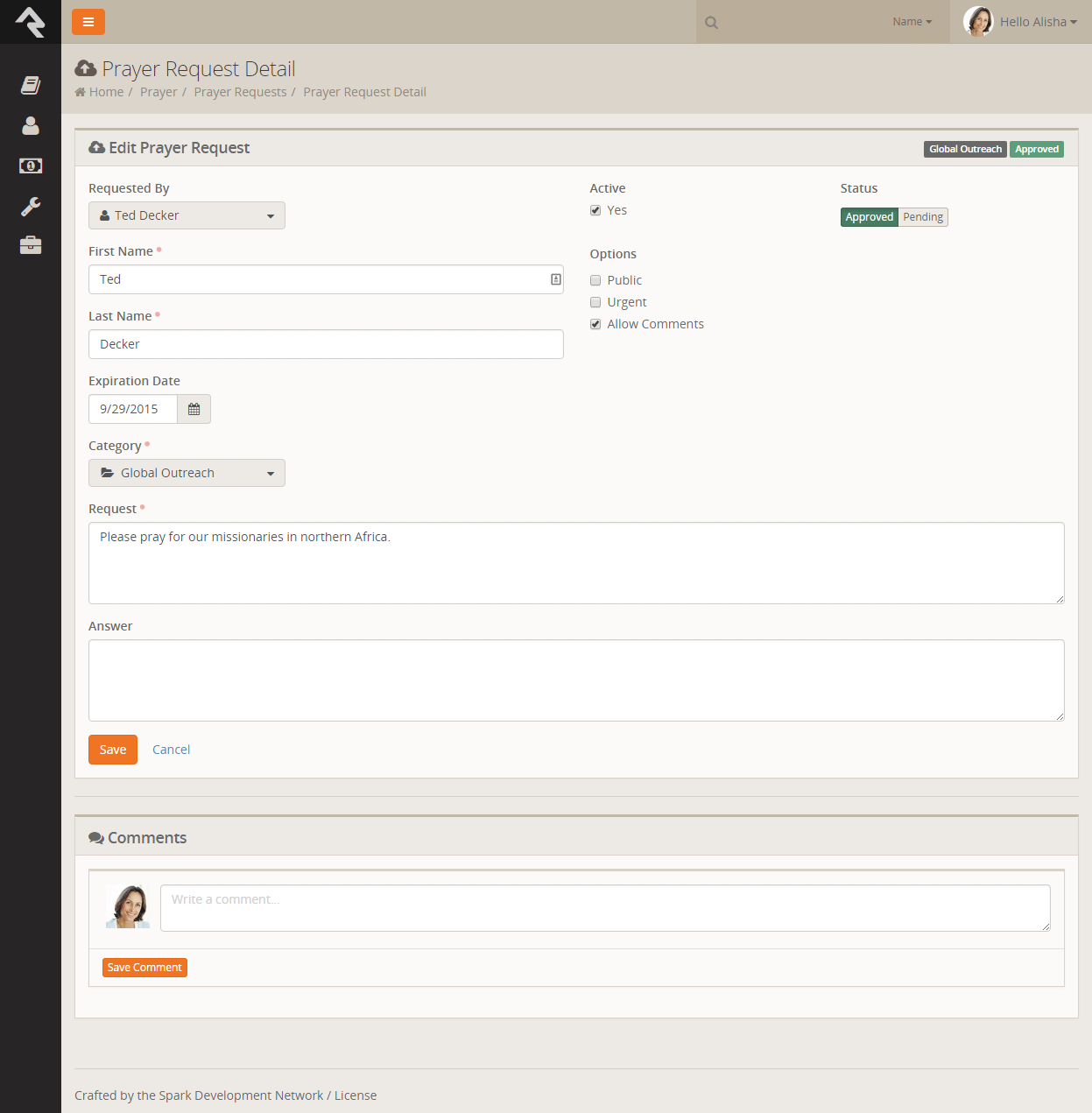Open the book icon in sidebar
The width and height of the screenshot is (1092, 1113).
click(31, 85)
